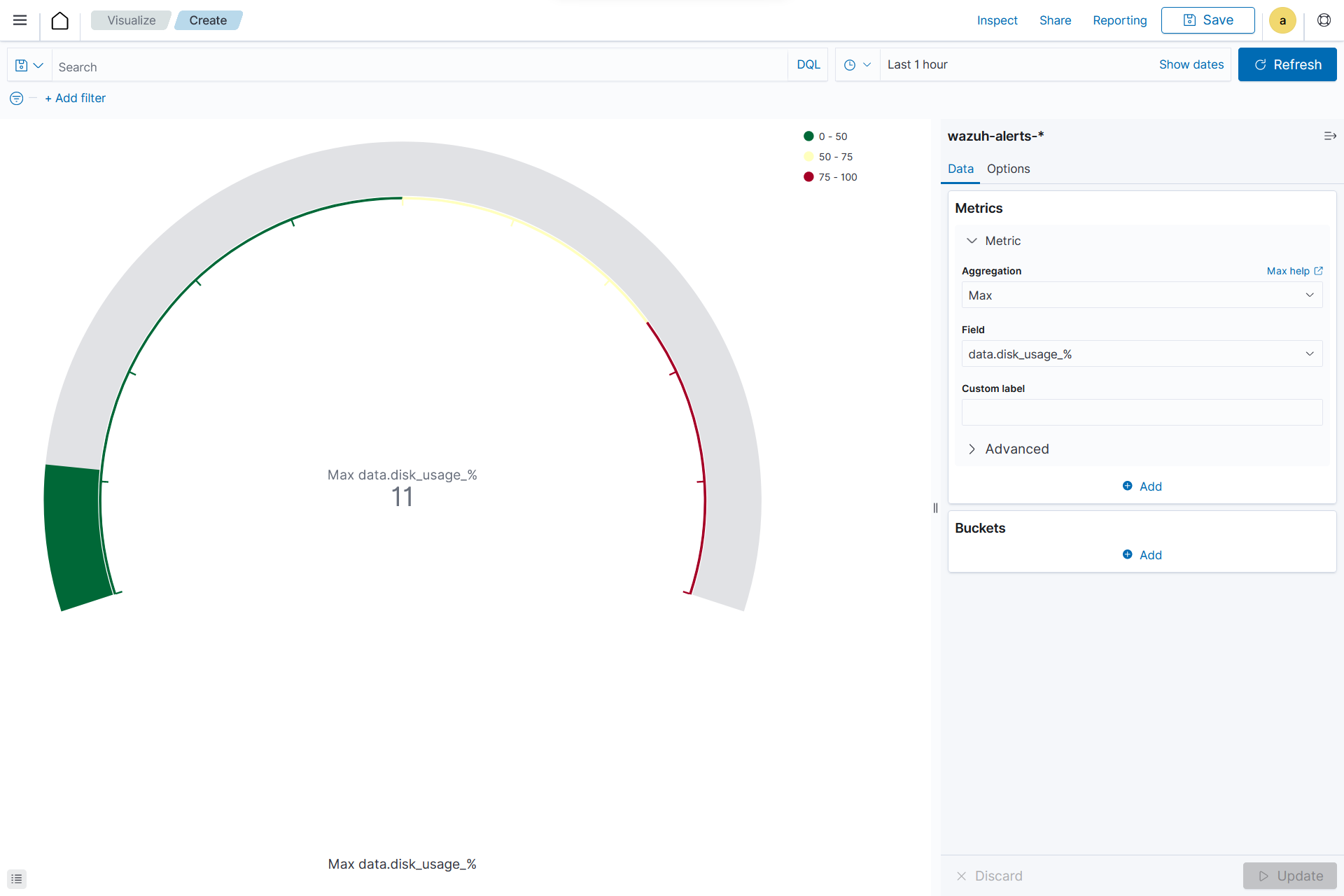Click the Create breadcrumb
This screenshot has height=896, width=1344.
tap(208, 20)
